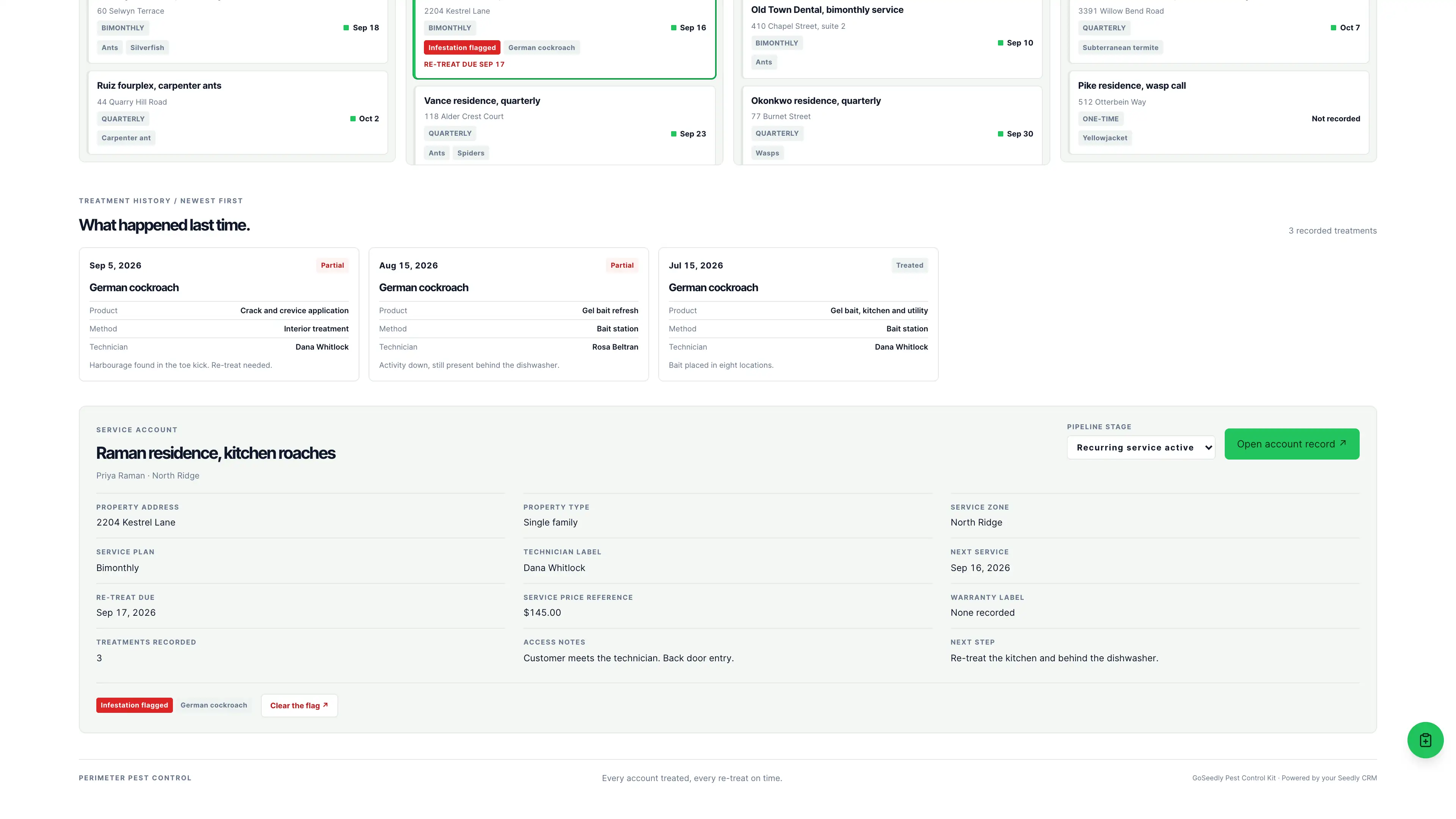Open the Vance residence, quarterly card
Screen dimensions: 1456x819
coord(564,126)
